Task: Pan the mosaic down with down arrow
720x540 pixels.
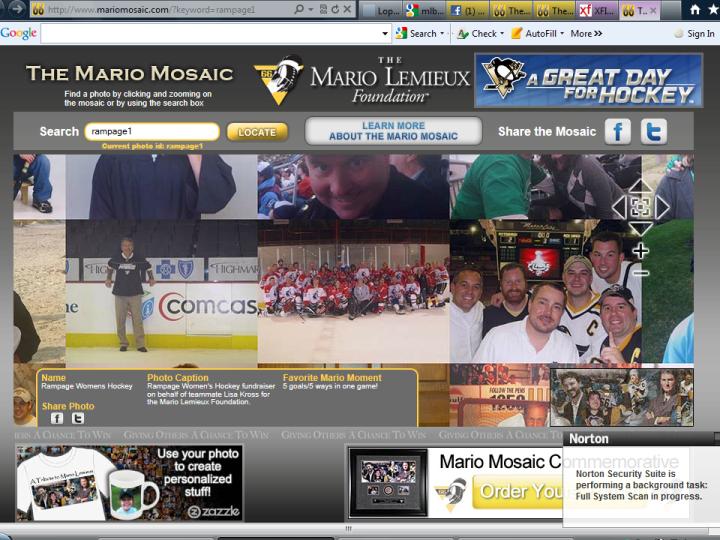Action: (640, 228)
